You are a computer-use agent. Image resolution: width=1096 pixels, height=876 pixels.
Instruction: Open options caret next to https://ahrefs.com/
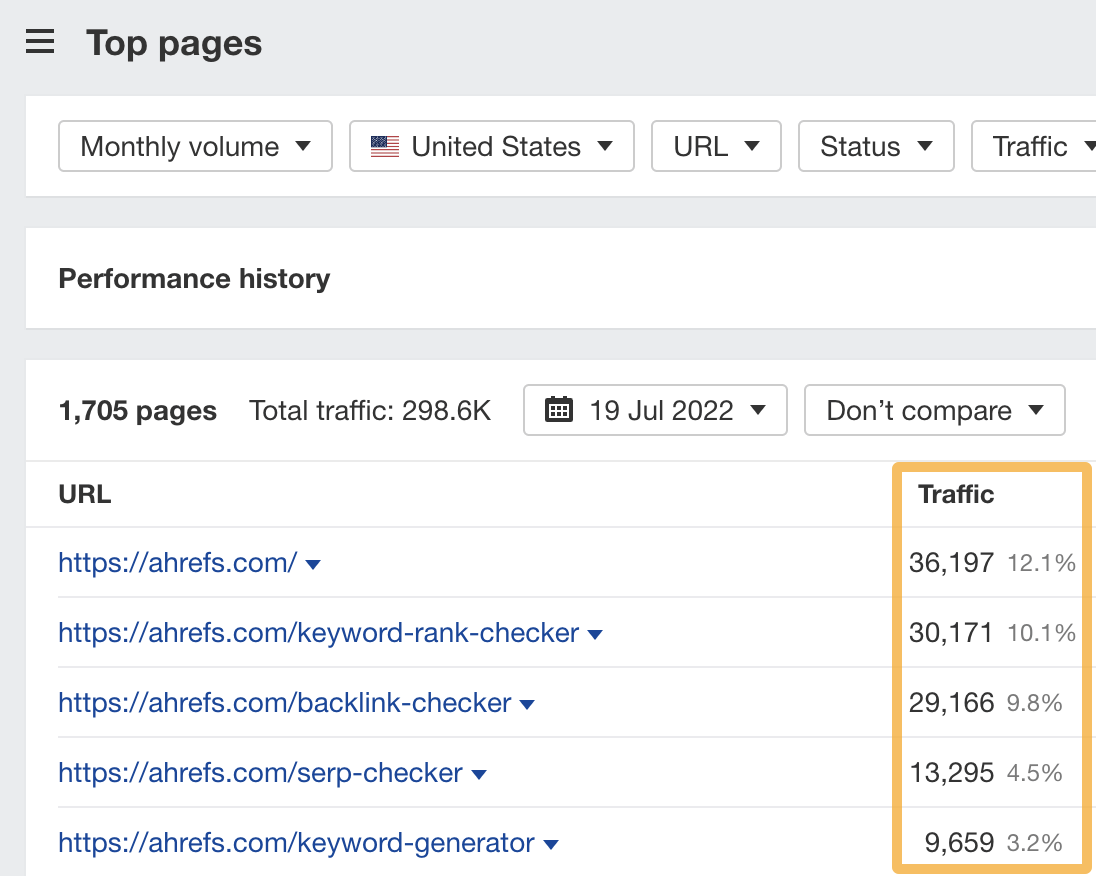click(x=312, y=563)
